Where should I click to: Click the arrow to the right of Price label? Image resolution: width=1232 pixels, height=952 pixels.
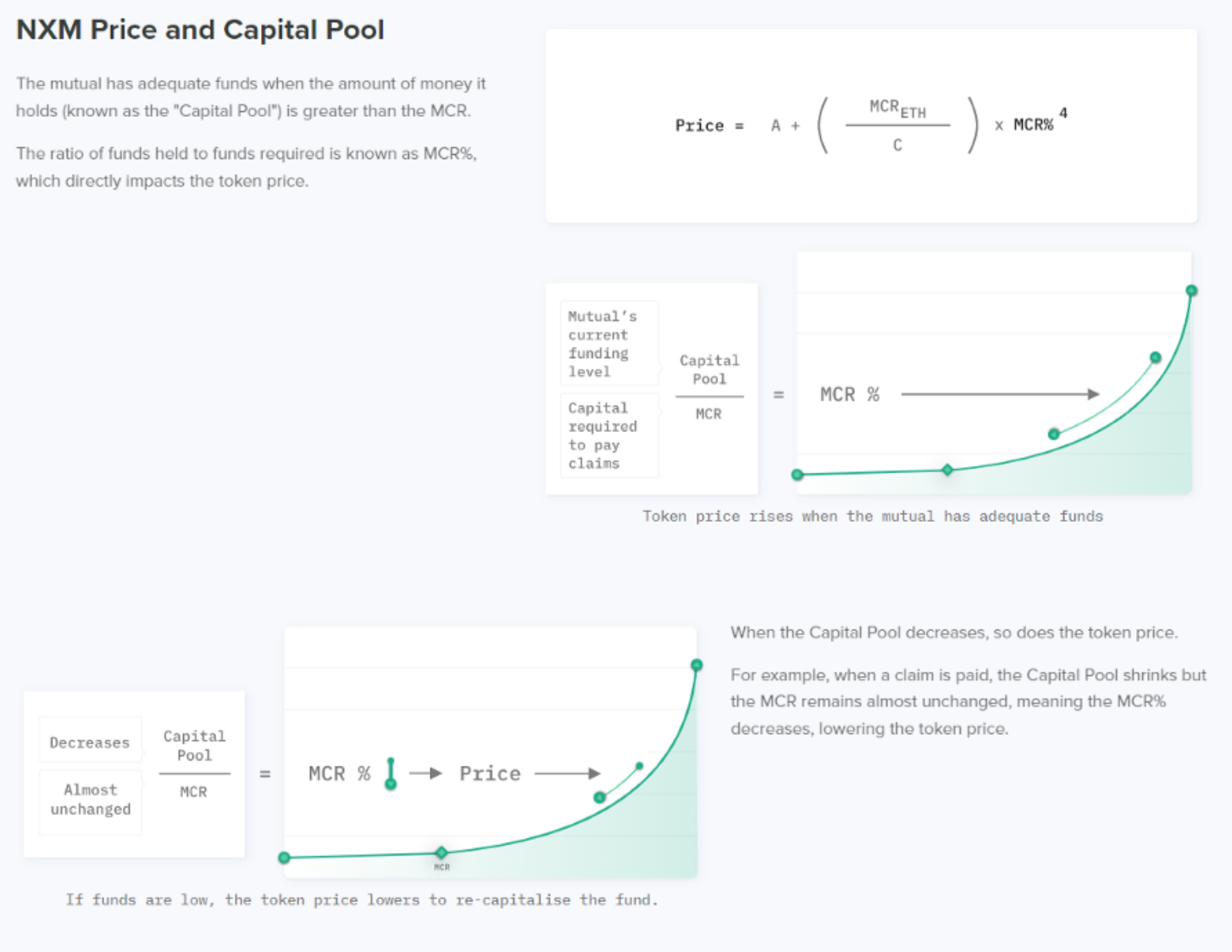567,773
